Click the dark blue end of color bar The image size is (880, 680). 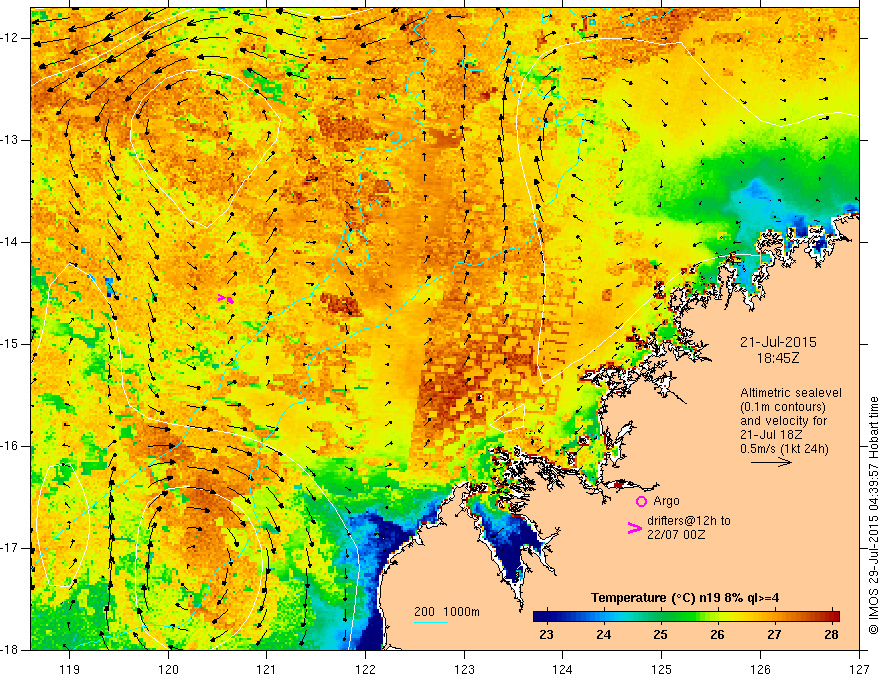[x=539, y=617]
